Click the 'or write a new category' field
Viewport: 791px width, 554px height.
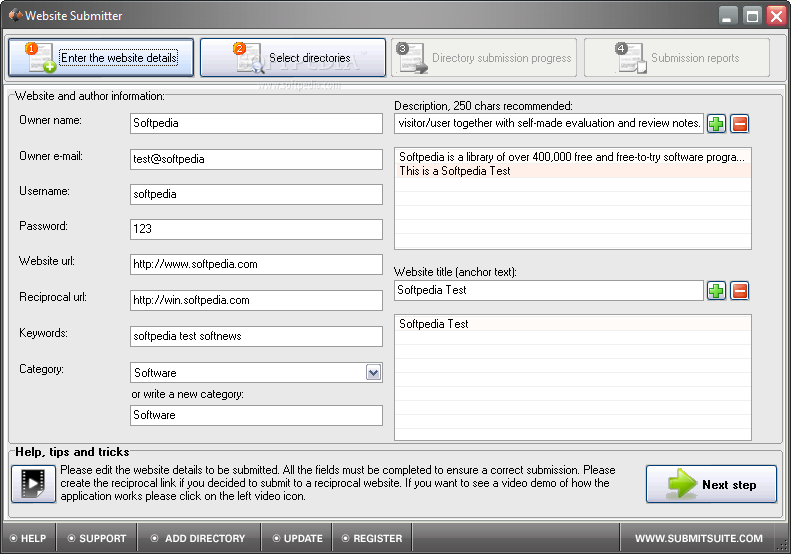point(256,415)
